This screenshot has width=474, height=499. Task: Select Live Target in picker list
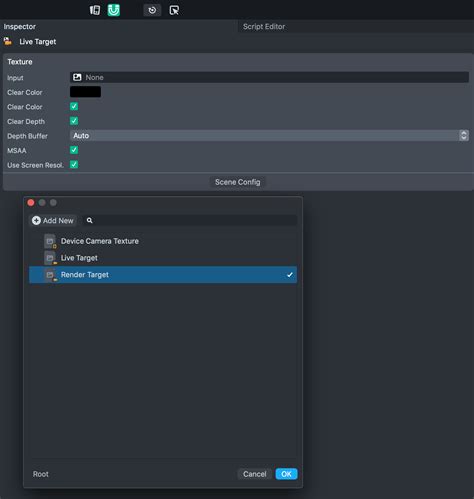pyautogui.click(x=163, y=258)
